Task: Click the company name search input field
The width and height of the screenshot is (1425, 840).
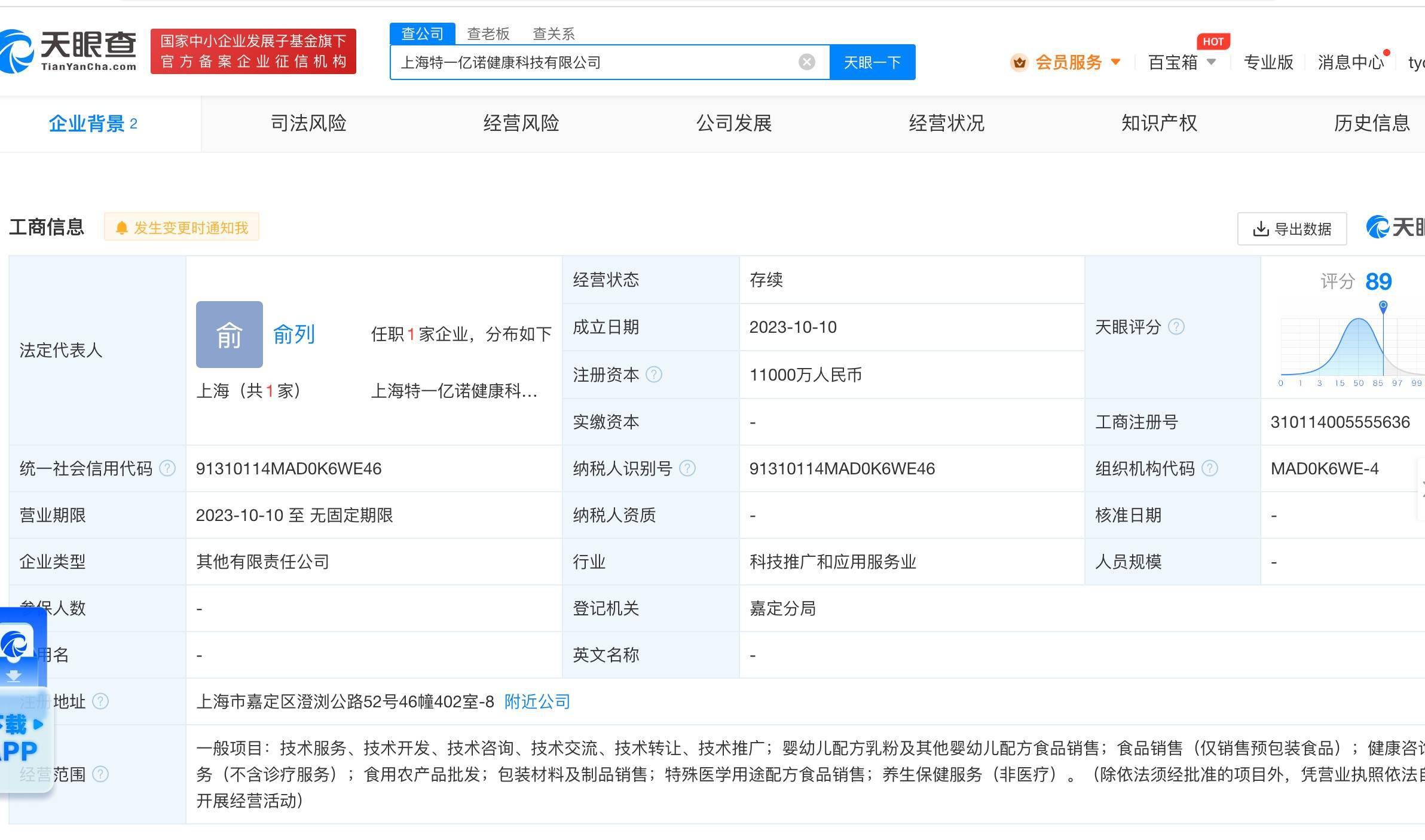Action: pyautogui.click(x=592, y=62)
